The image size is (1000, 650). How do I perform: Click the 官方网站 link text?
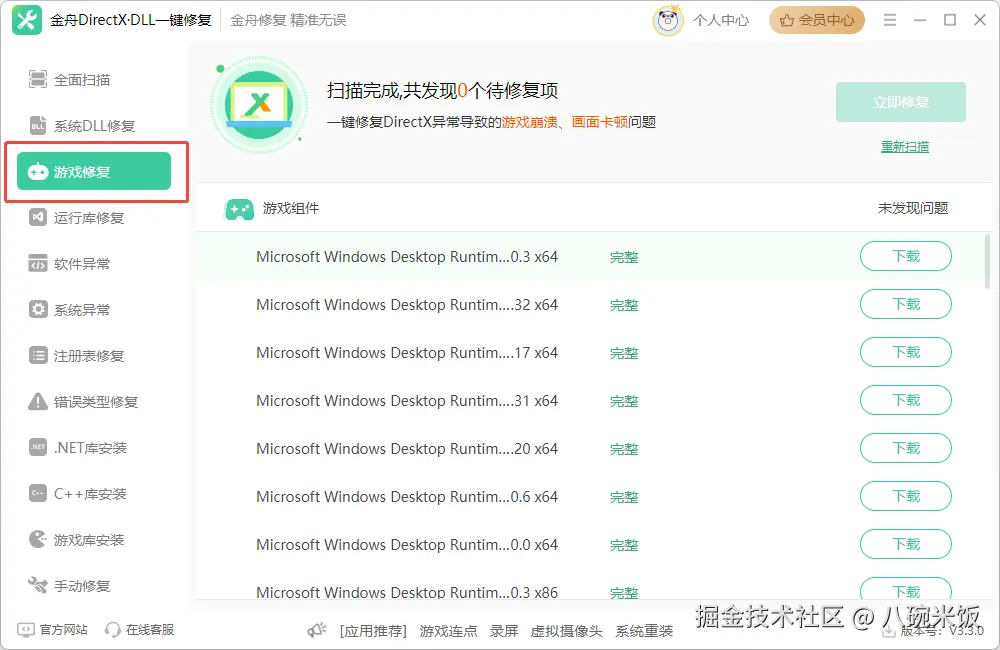pos(64,630)
